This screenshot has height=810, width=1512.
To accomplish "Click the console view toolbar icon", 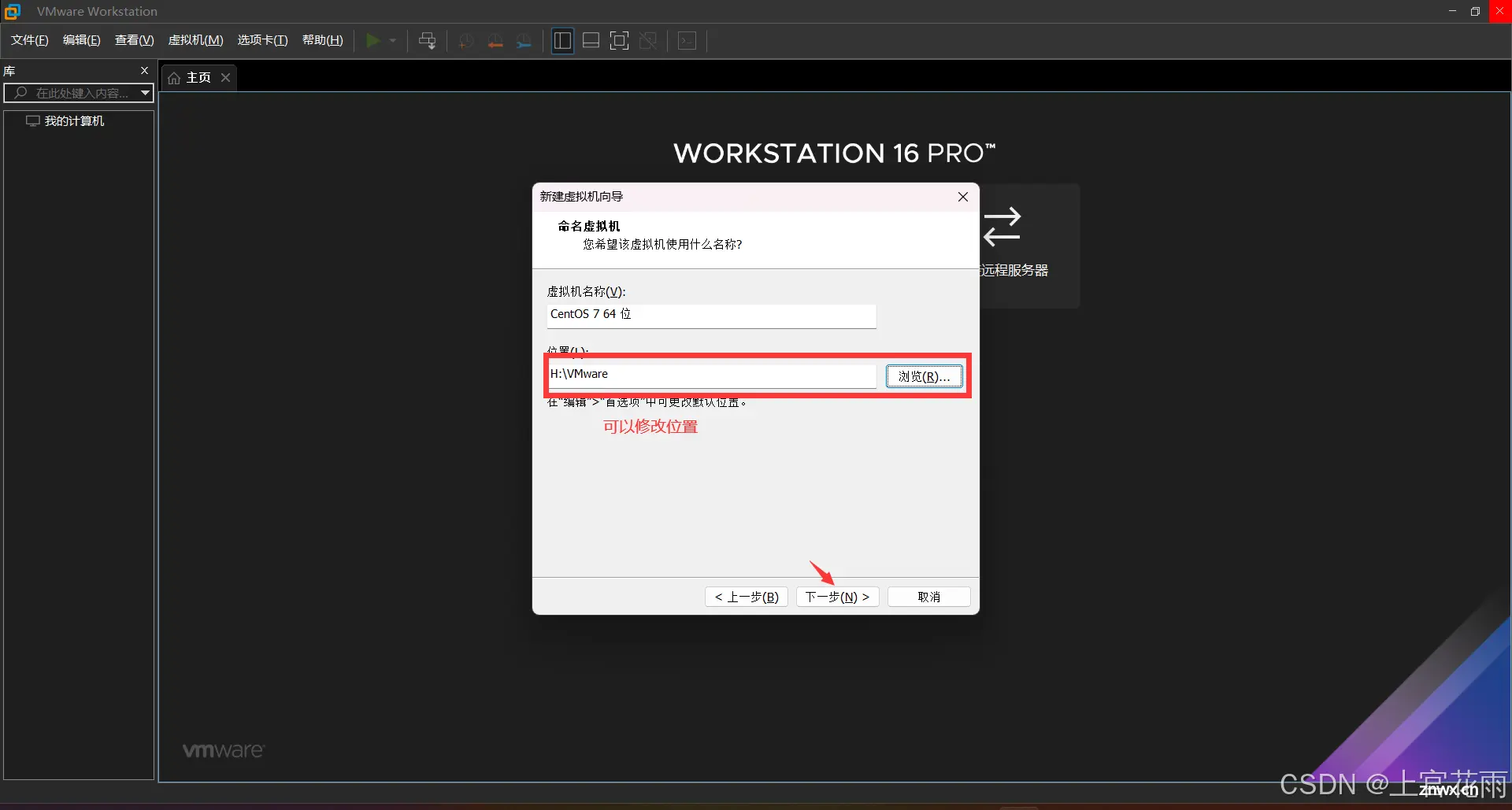I will (687, 40).
